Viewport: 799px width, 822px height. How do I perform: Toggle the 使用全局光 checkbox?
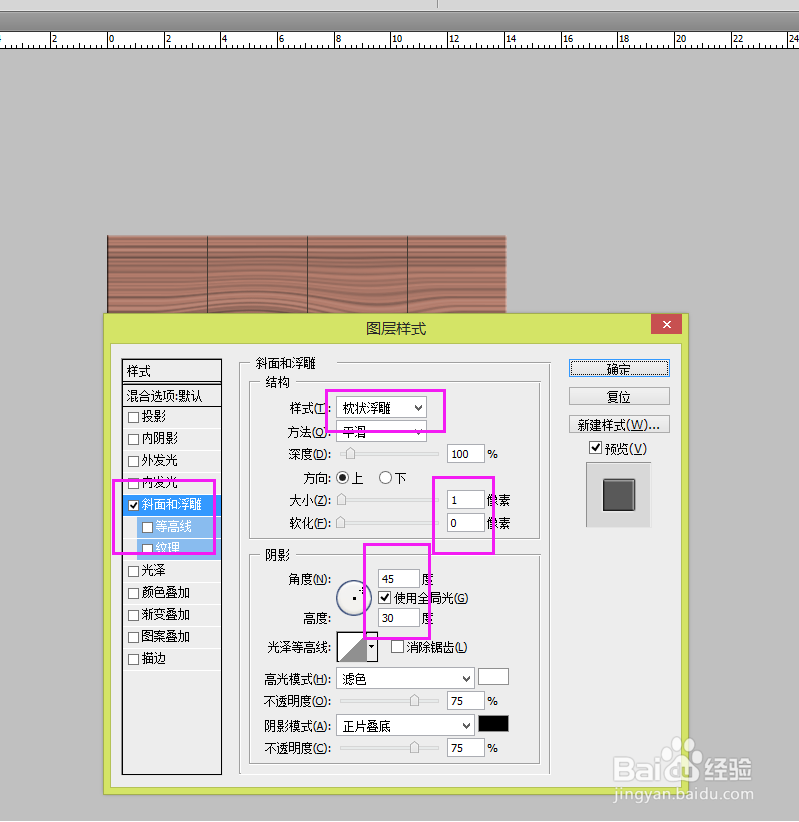(385, 598)
